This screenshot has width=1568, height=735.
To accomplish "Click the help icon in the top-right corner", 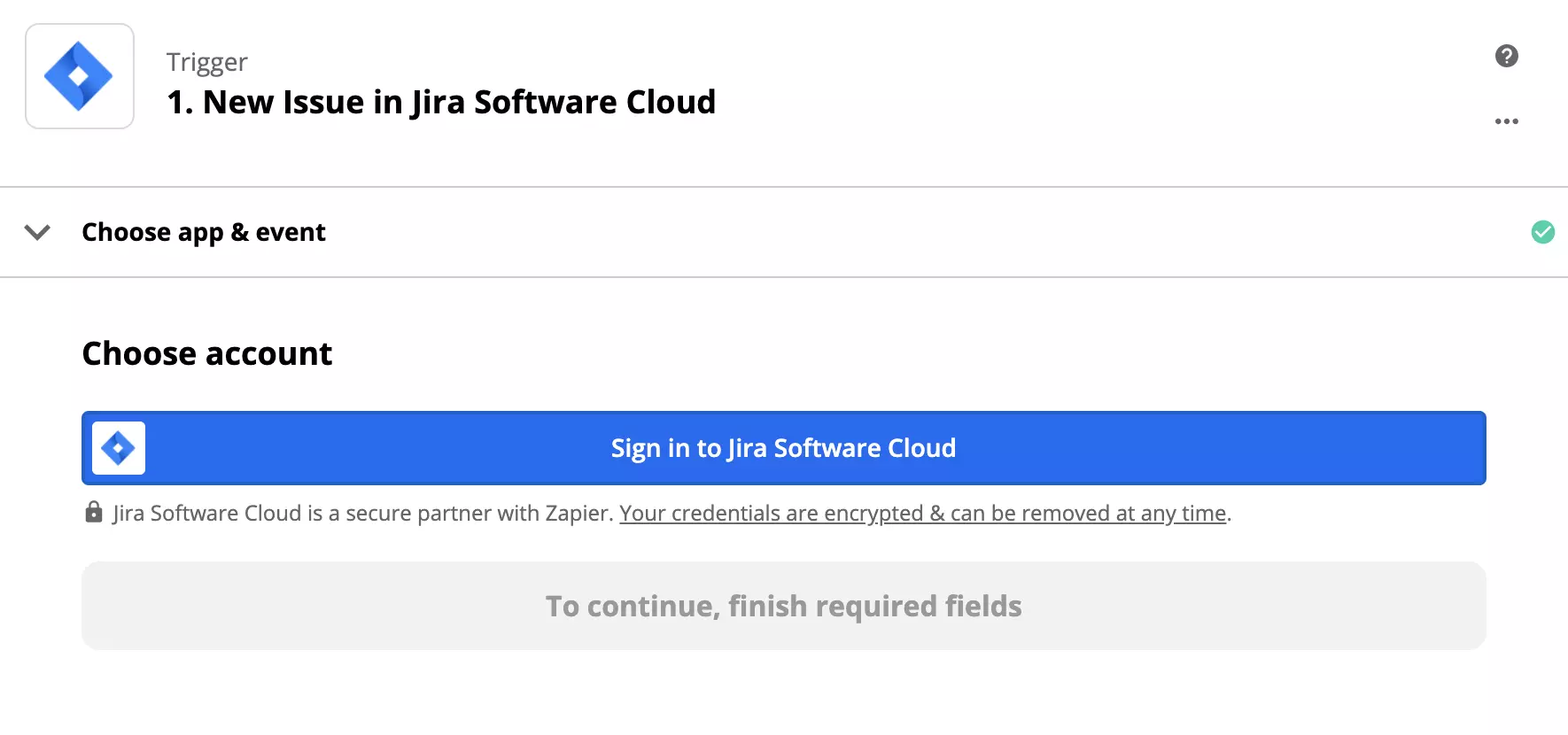I will pos(1506,56).
